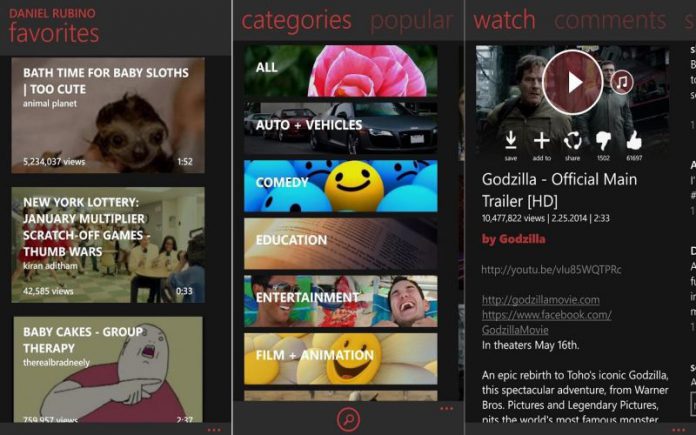Play the Godzilla trailer video
This screenshot has height=435, width=696.
click(573, 82)
